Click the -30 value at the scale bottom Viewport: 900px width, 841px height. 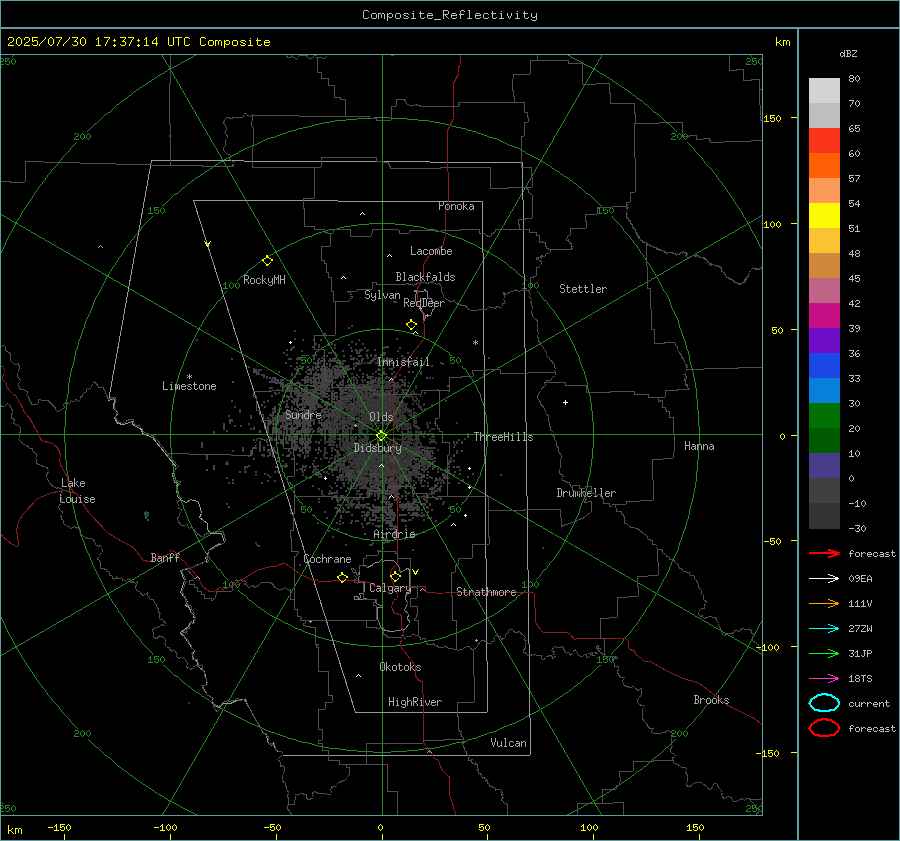click(x=858, y=529)
